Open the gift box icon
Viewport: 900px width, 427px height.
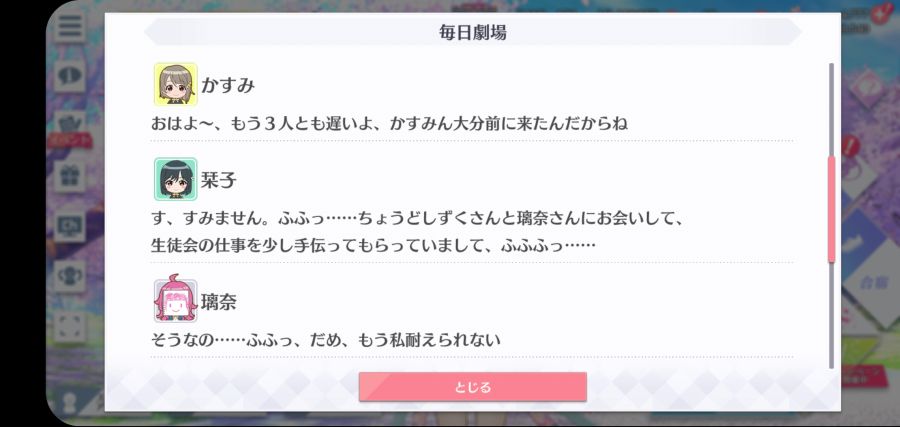click(x=70, y=176)
